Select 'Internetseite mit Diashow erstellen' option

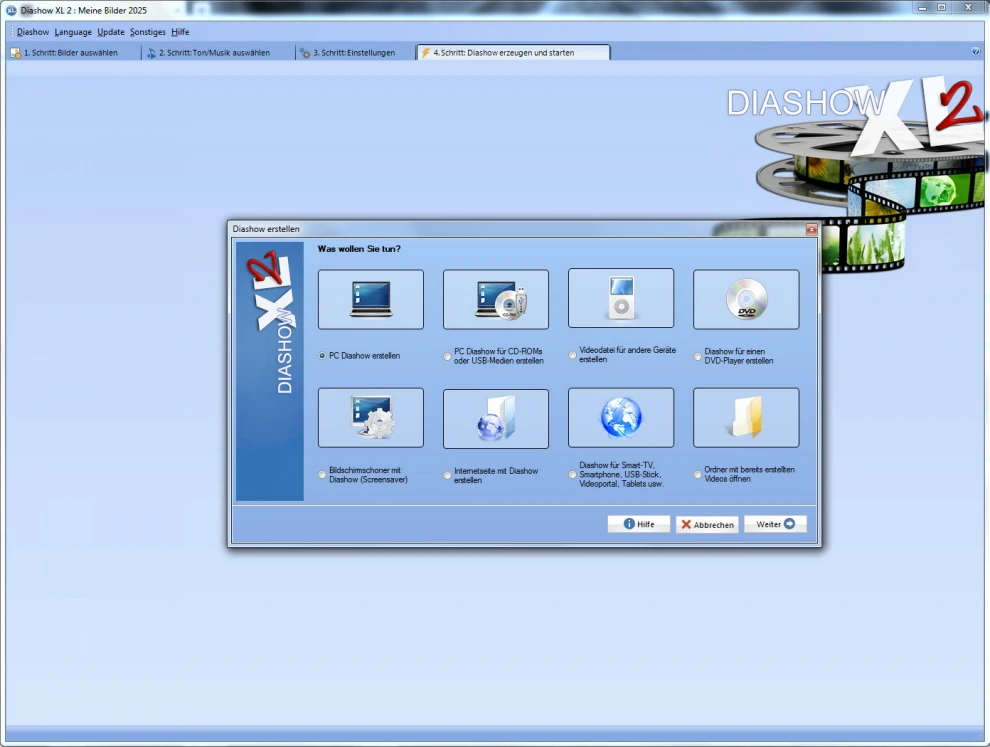click(x=447, y=475)
